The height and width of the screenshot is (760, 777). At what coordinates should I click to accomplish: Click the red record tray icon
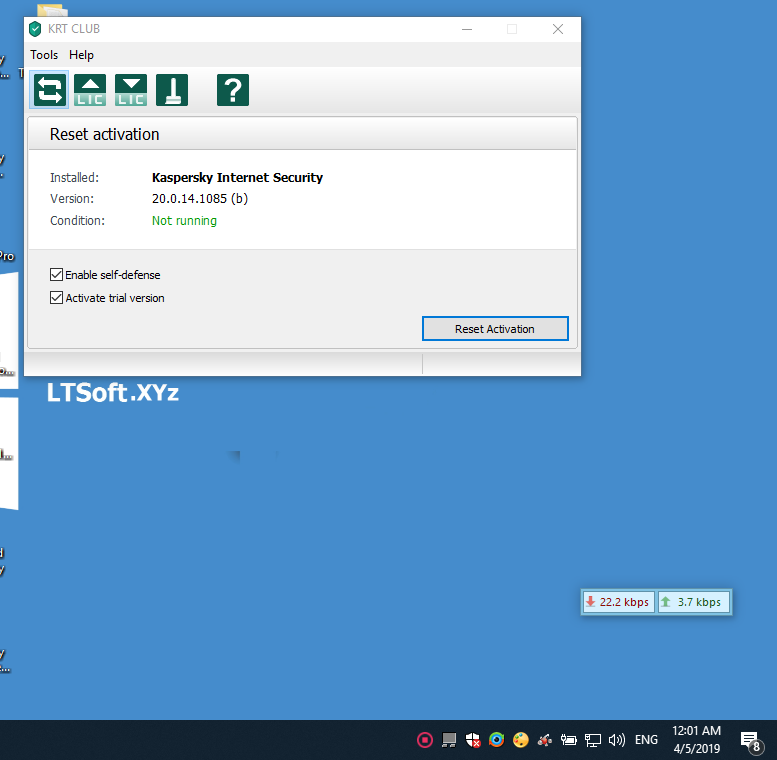[x=425, y=740]
